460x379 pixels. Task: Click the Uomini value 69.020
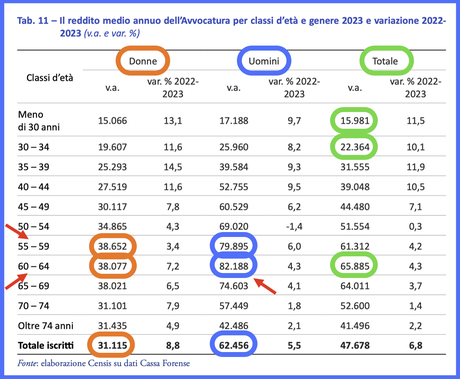tap(234, 226)
